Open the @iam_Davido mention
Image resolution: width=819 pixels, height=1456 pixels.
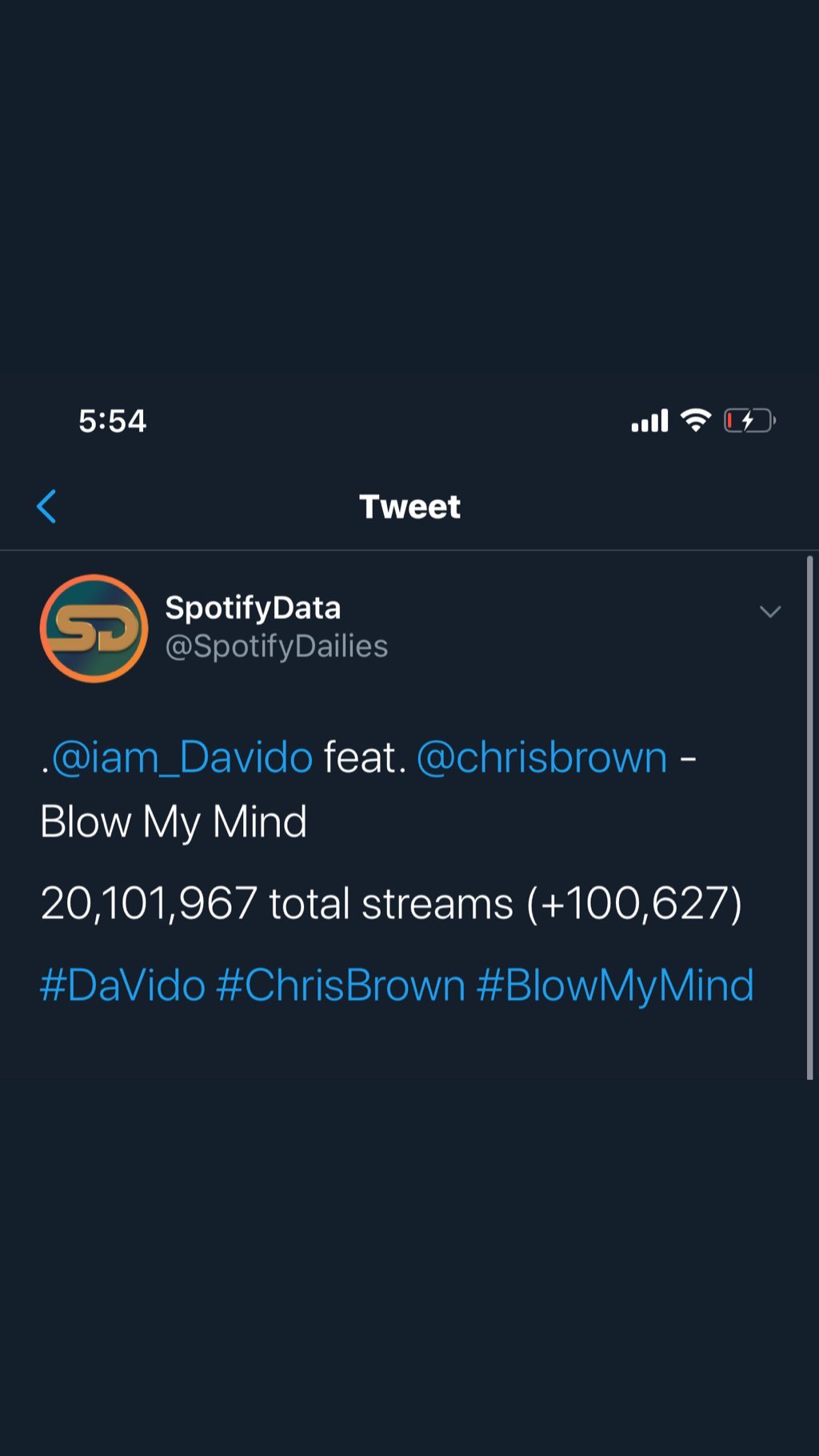(182, 758)
